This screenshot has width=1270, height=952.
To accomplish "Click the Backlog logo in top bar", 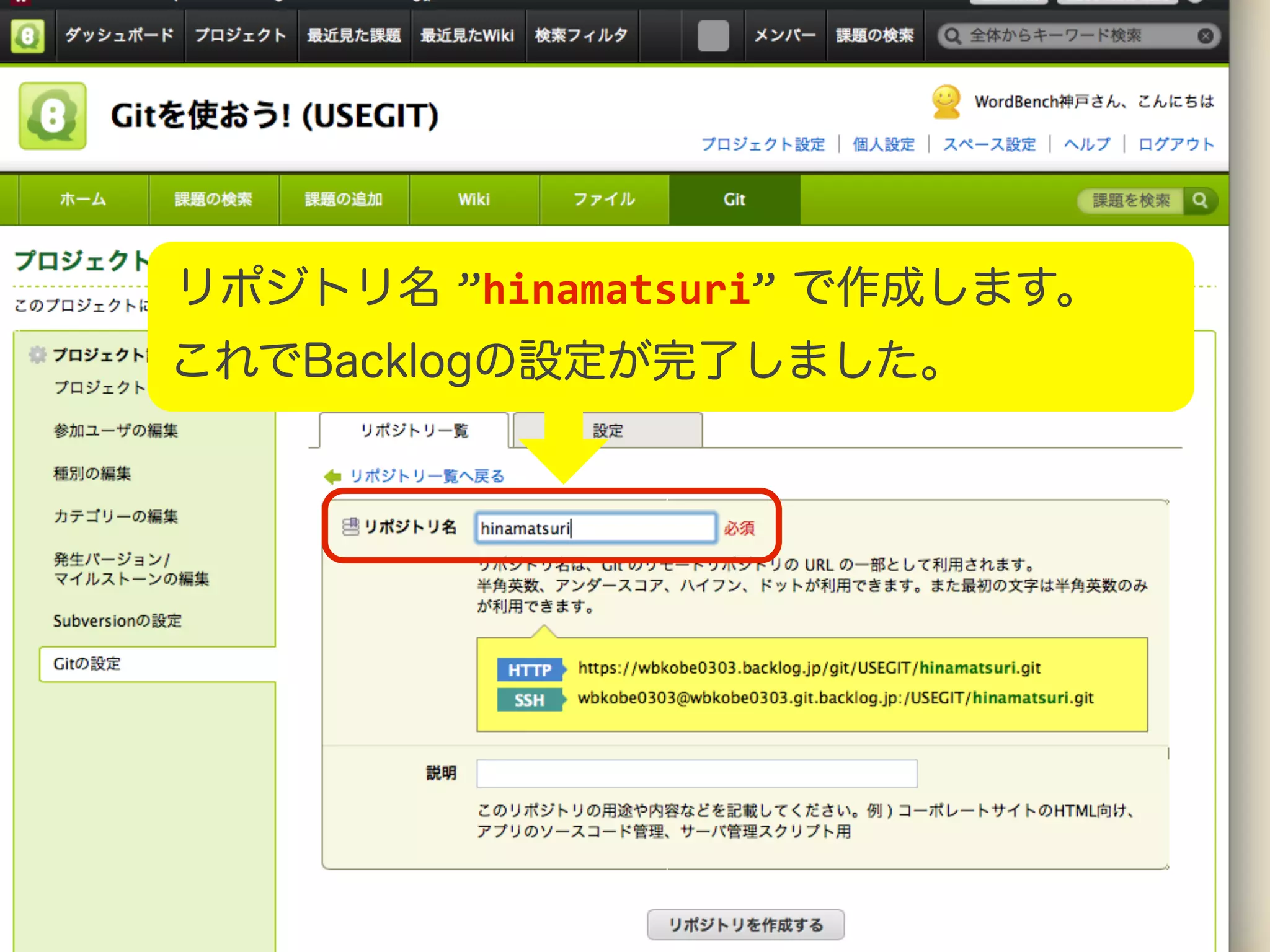I will coord(27,35).
